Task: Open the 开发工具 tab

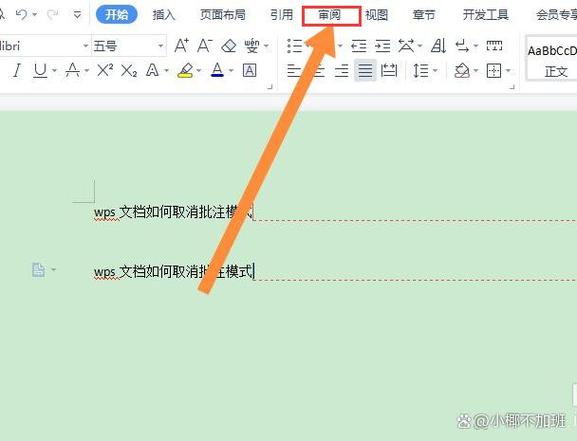Action: point(485,15)
